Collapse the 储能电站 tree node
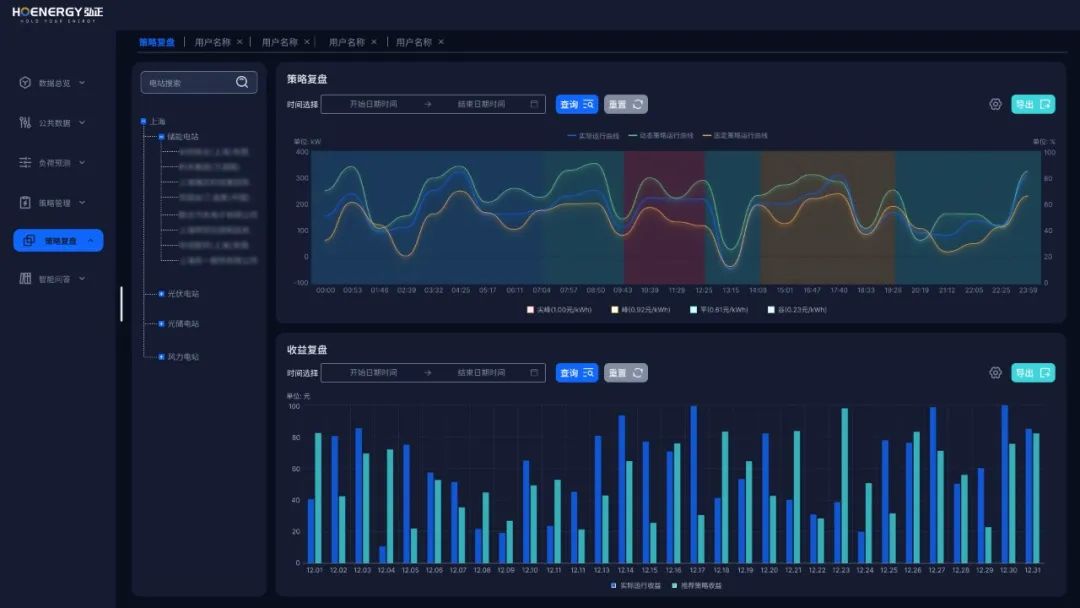Viewport: 1080px width, 608px height. pyautogui.click(x=161, y=137)
